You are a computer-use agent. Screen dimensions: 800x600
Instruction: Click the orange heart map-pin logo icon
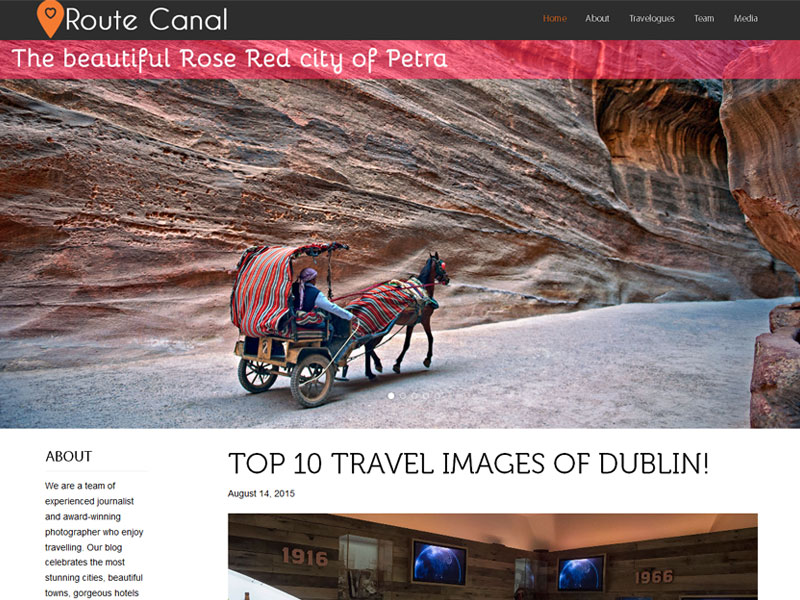click(x=50, y=18)
